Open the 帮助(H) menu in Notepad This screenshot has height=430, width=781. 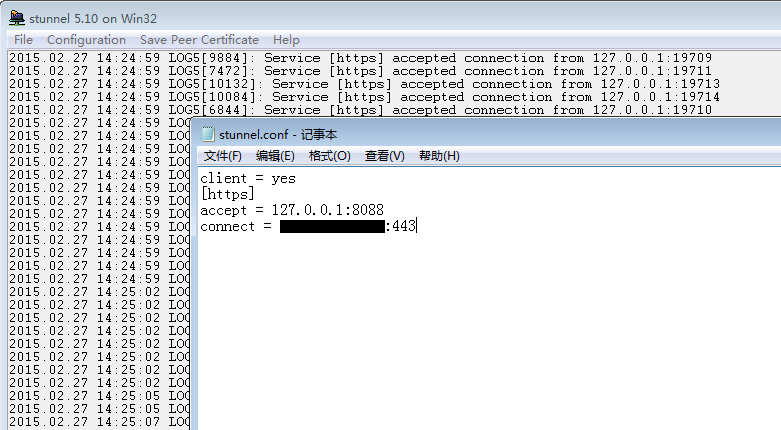click(x=439, y=156)
